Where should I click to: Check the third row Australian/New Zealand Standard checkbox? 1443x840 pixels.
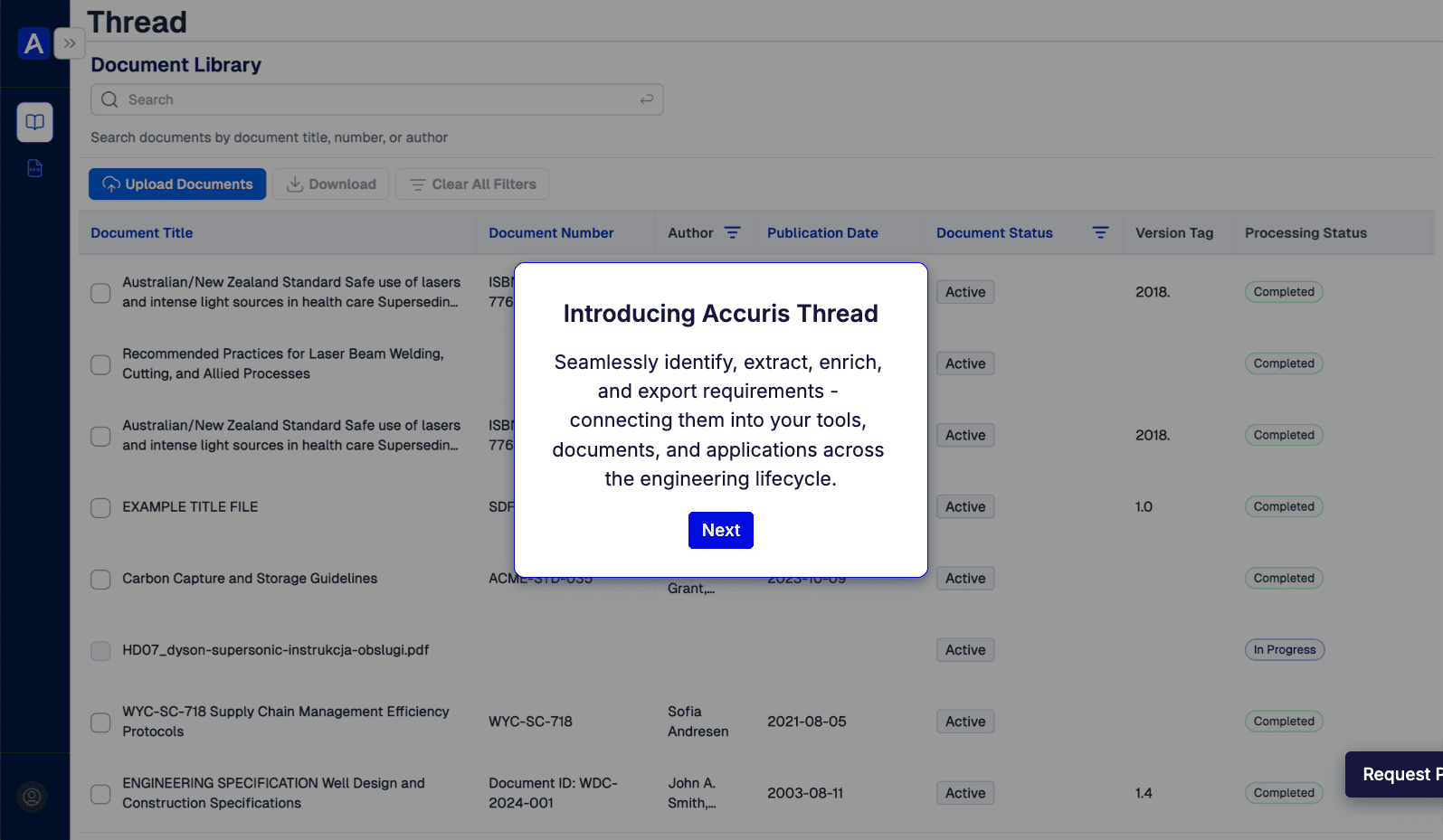click(100, 436)
